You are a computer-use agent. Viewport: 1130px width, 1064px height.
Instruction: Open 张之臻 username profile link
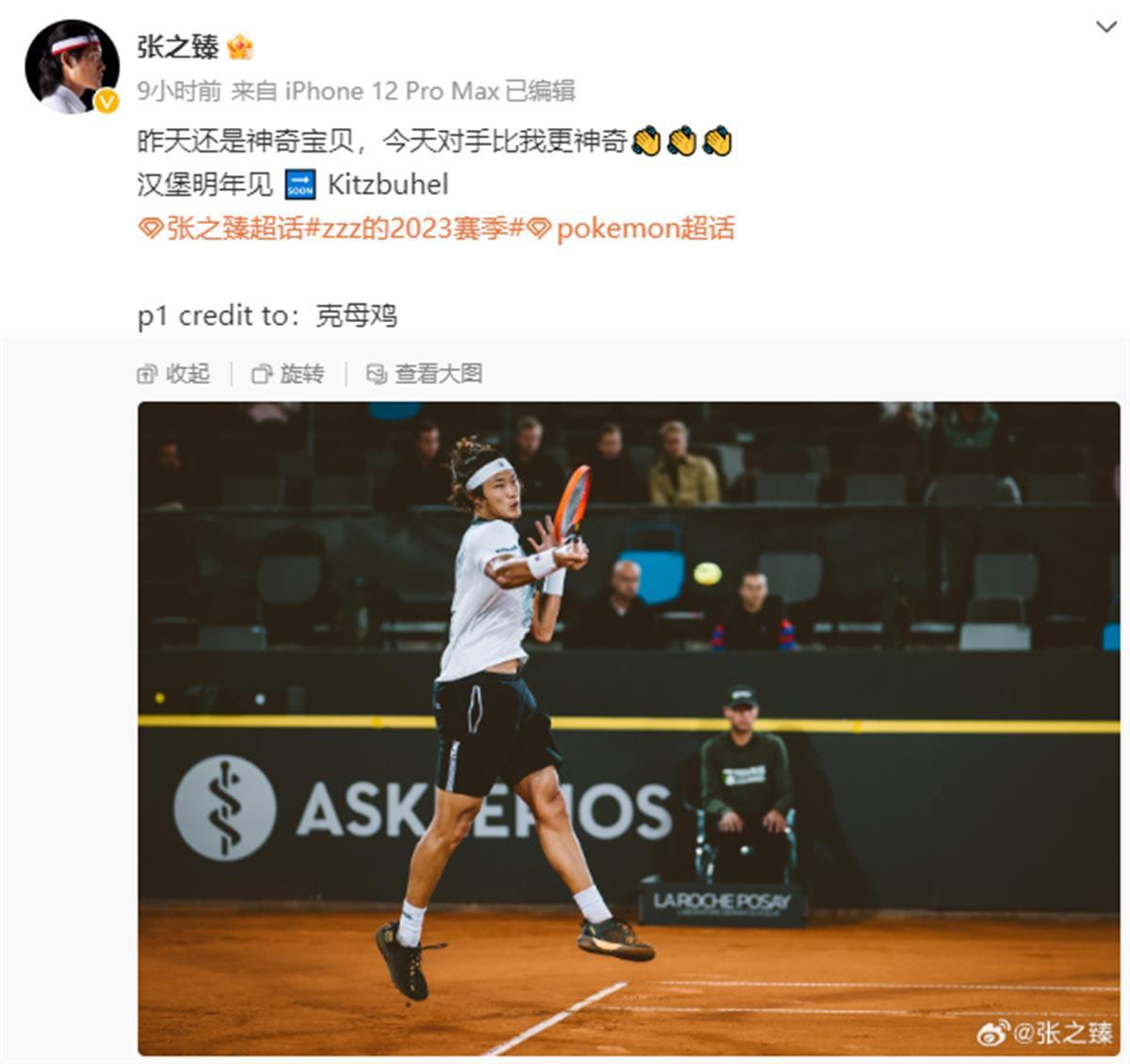pos(178,46)
